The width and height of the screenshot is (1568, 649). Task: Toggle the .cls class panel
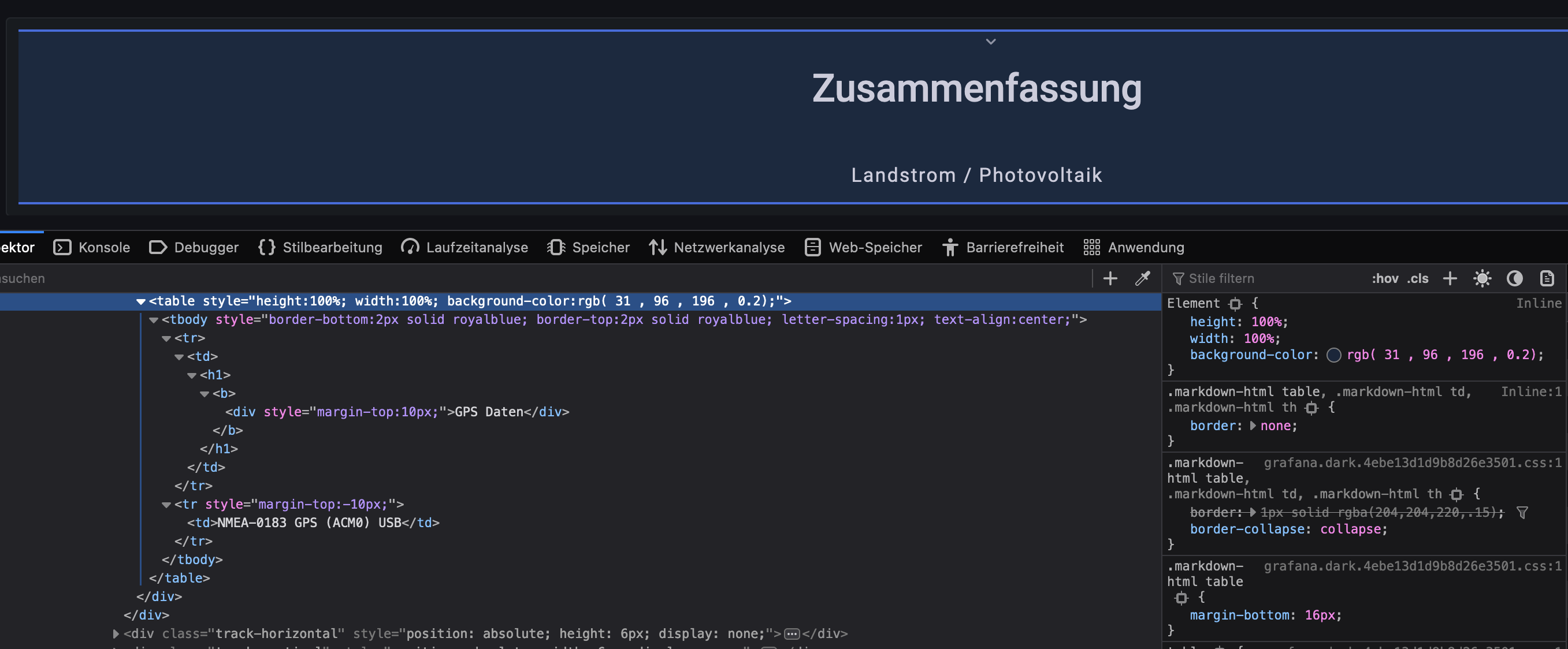pyautogui.click(x=1417, y=278)
